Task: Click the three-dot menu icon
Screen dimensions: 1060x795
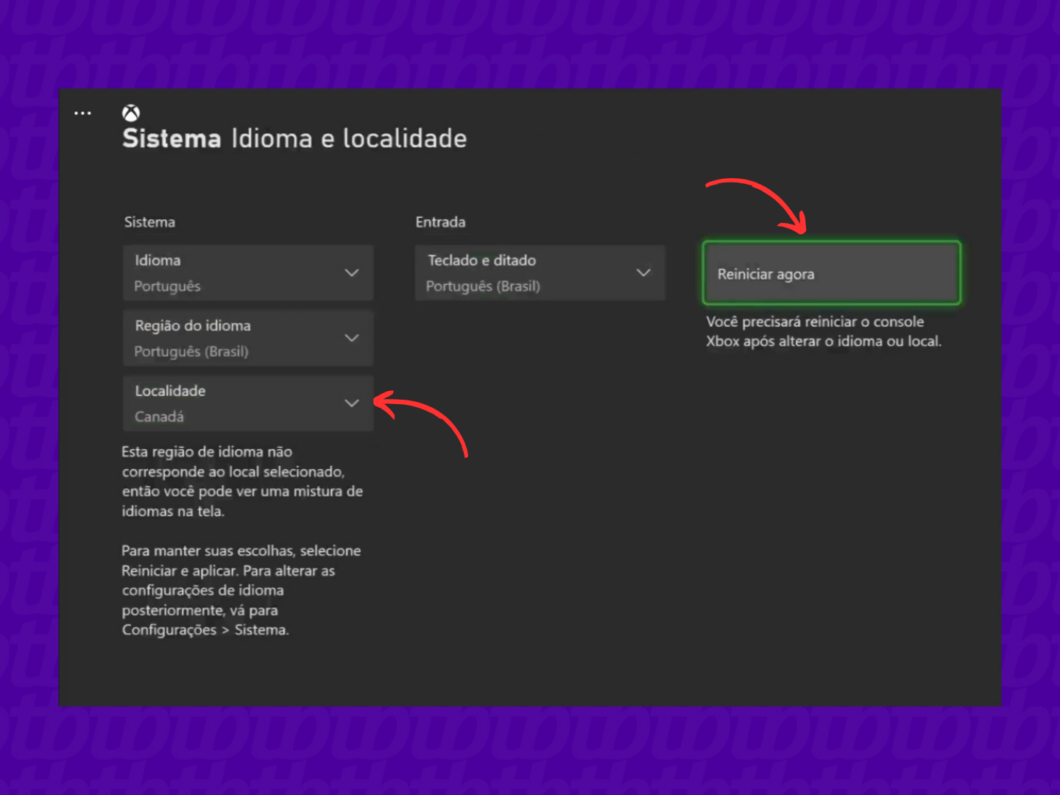Action: click(82, 113)
